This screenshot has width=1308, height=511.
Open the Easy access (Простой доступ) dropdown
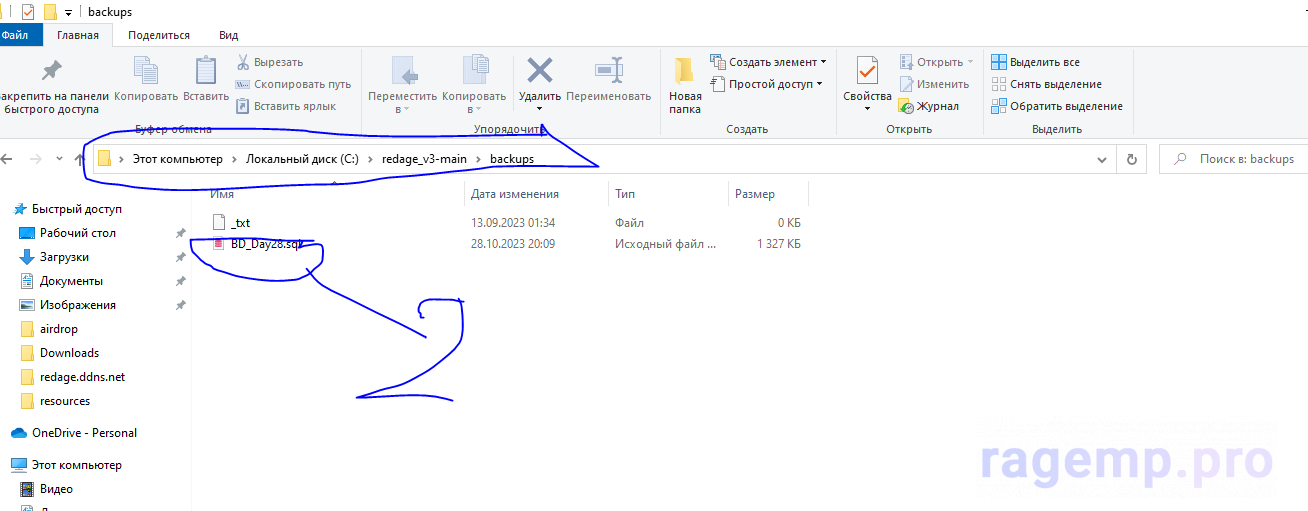pyautogui.click(x=766, y=84)
